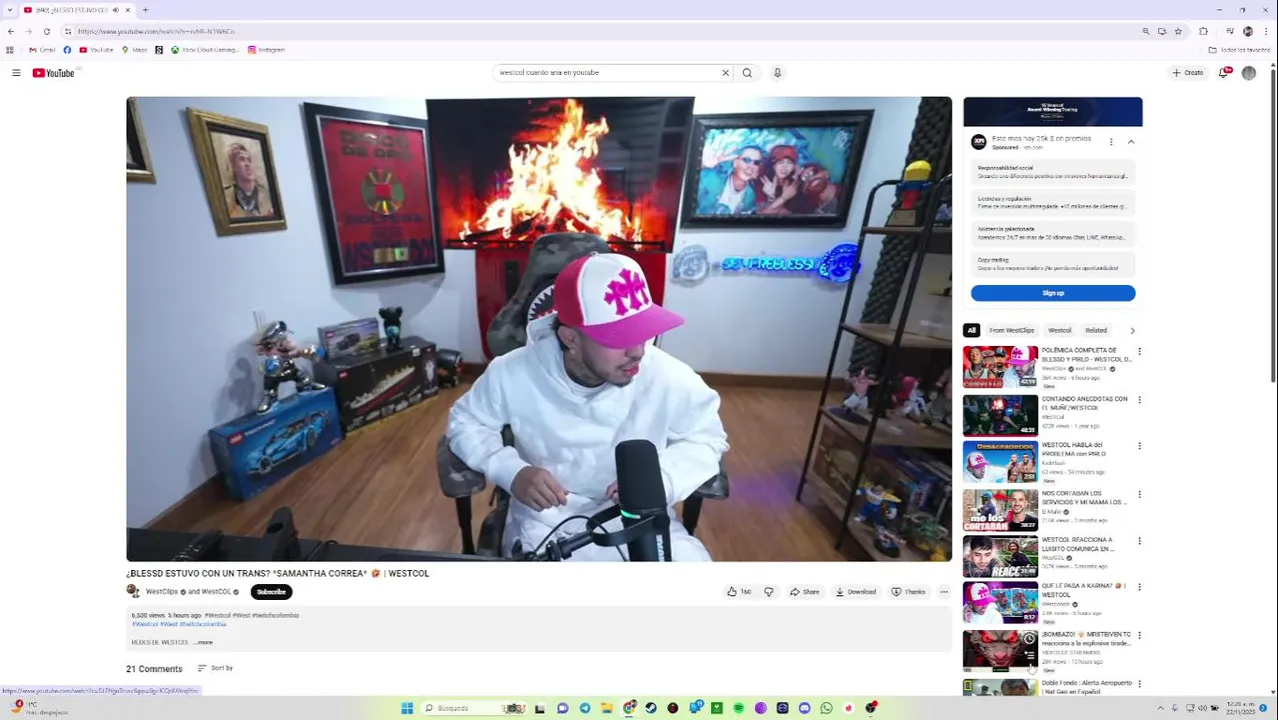This screenshot has height=720, width=1278.
Task: Open the Responsabilidad social ad link
Action: point(1052,172)
